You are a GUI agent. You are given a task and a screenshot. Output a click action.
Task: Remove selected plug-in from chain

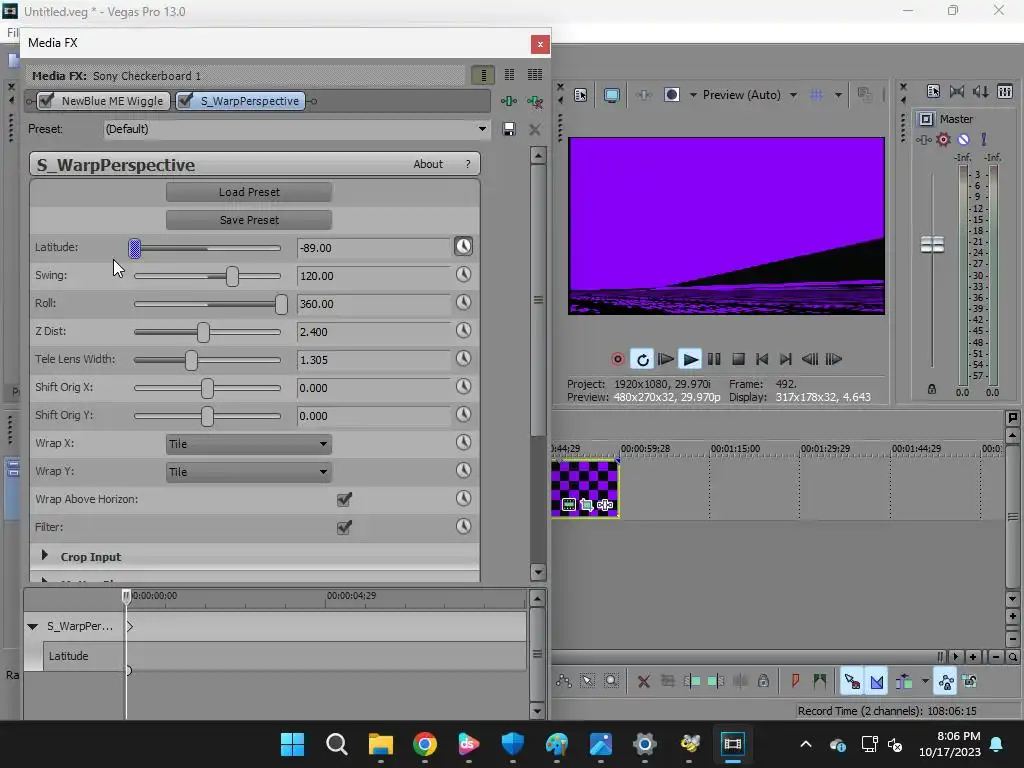coord(535,101)
